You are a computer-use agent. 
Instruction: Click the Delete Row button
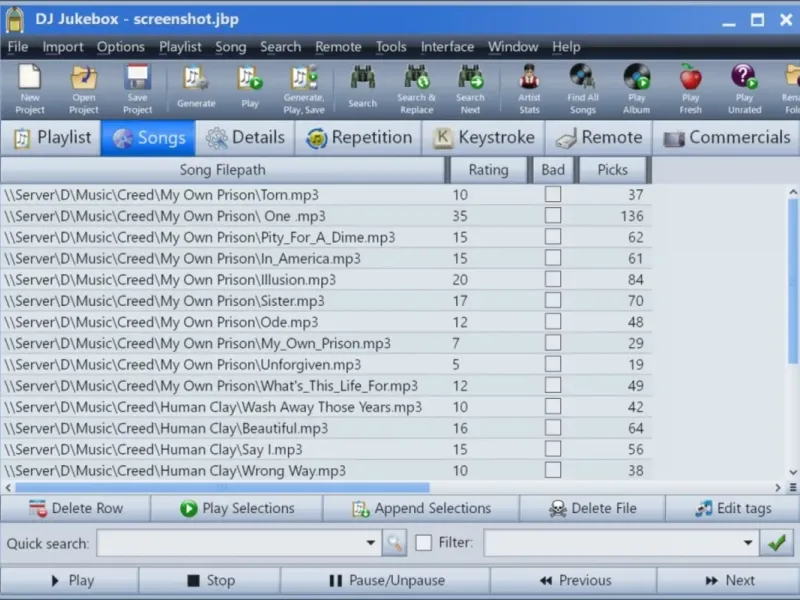76,508
